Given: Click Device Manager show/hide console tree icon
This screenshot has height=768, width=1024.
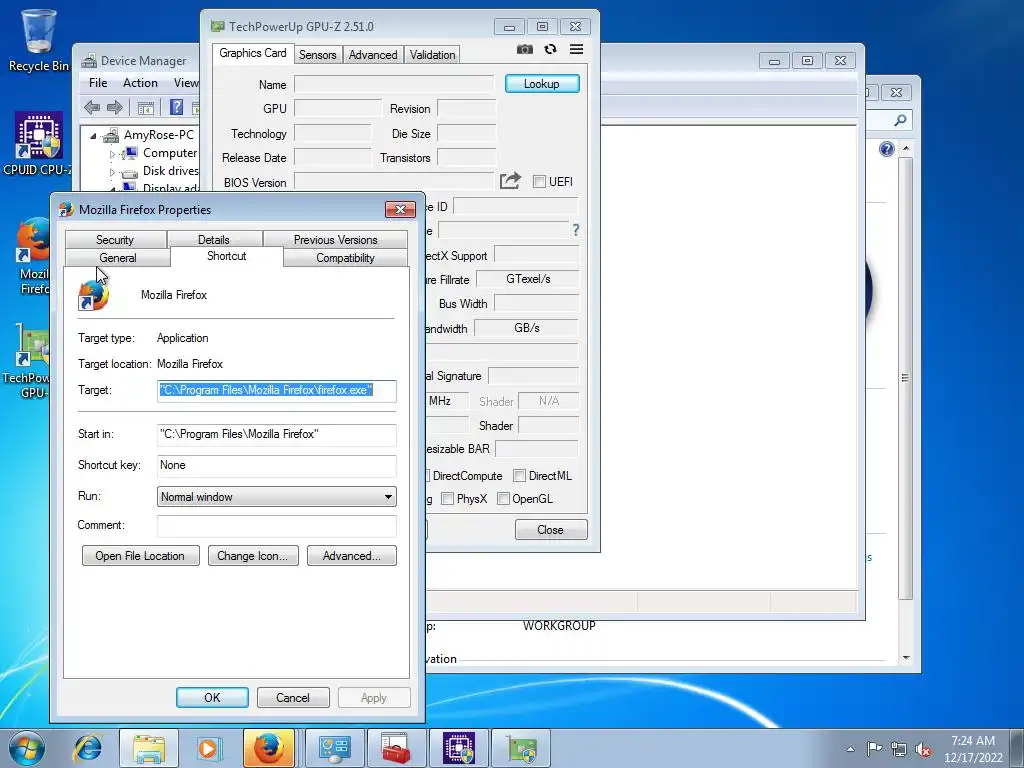Looking at the screenshot, I should point(146,108).
